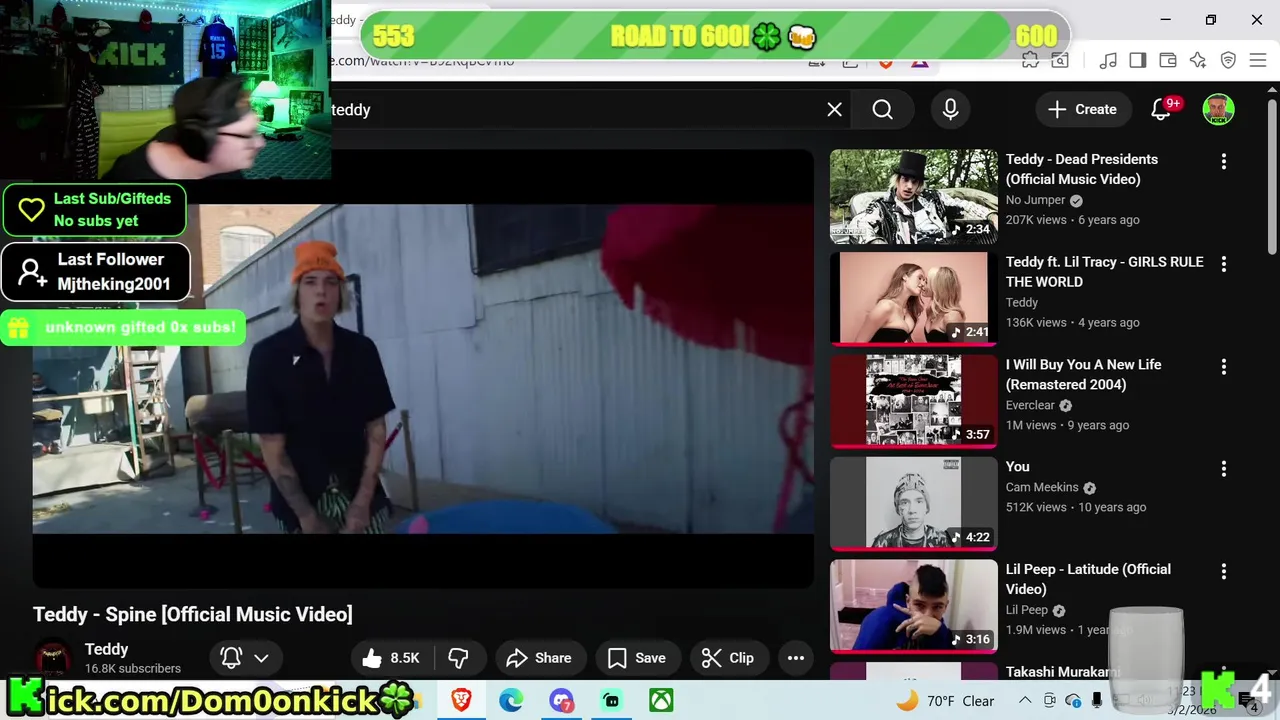1280x720 pixels.
Task: Open options for Teddy - Dead Presidents
Action: pos(1223,161)
